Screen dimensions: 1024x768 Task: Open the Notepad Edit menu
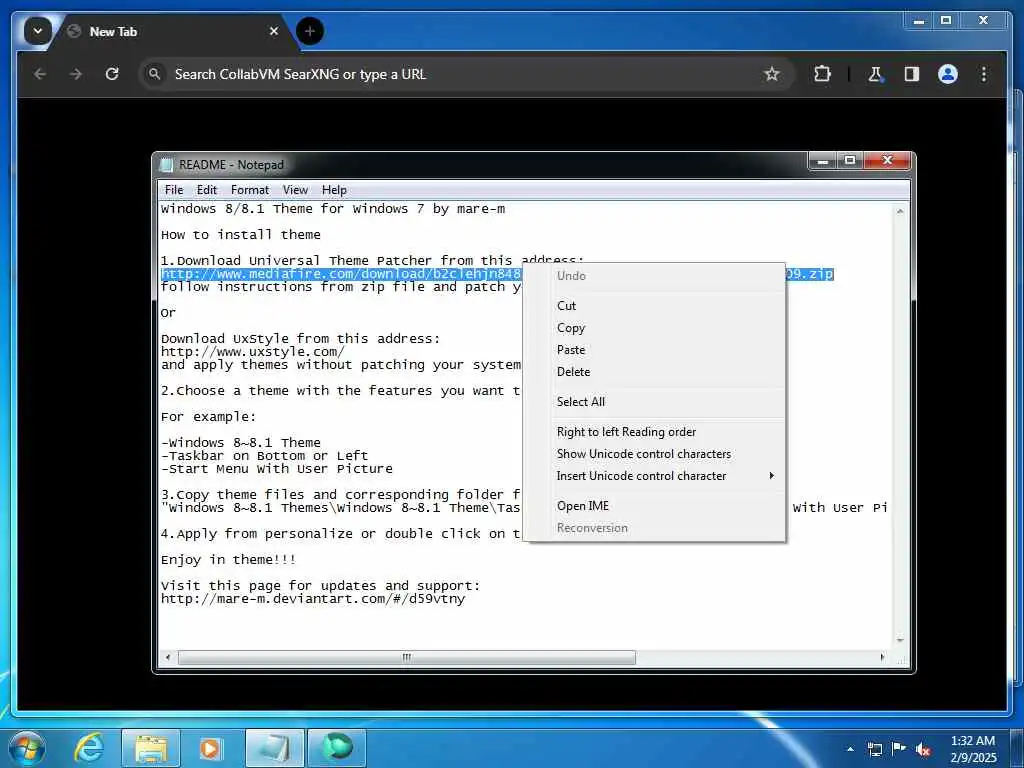206,190
